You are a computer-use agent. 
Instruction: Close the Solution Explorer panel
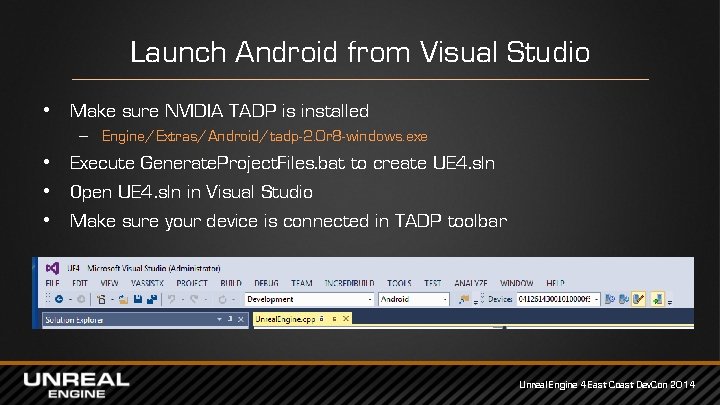pyautogui.click(x=241, y=319)
